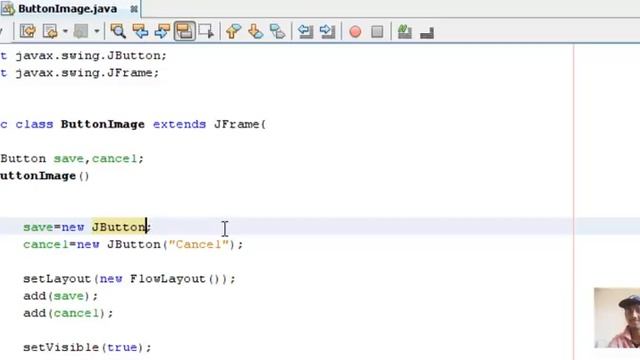This screenshot has height=360, width=640.
Task: Click the 'setLayout' method call
Action: 57,279
